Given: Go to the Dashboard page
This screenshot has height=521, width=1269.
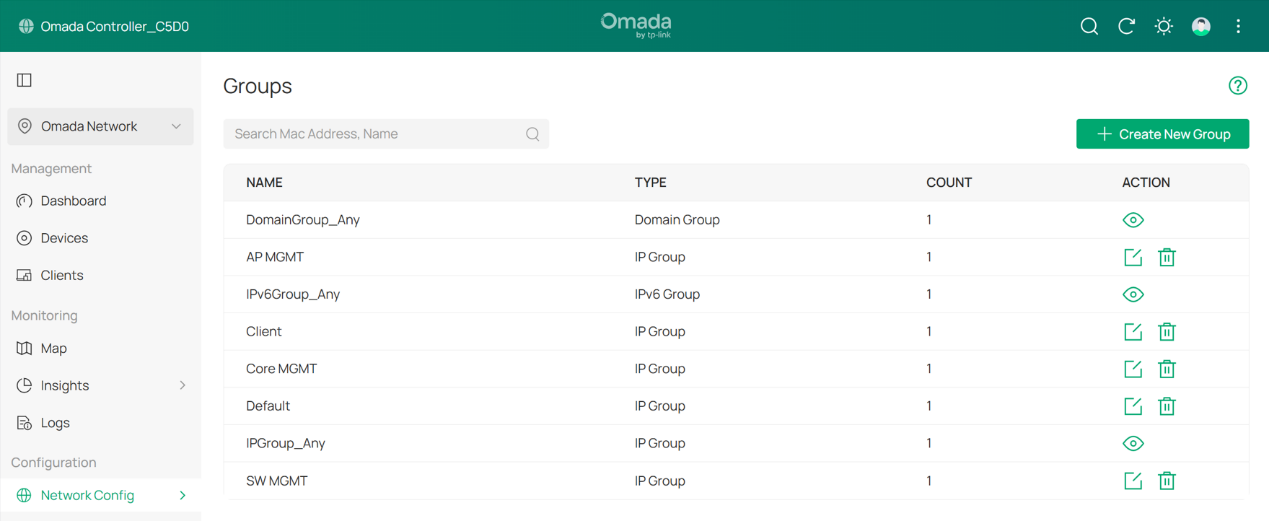Looking at the screenshot, I should 73,201.
